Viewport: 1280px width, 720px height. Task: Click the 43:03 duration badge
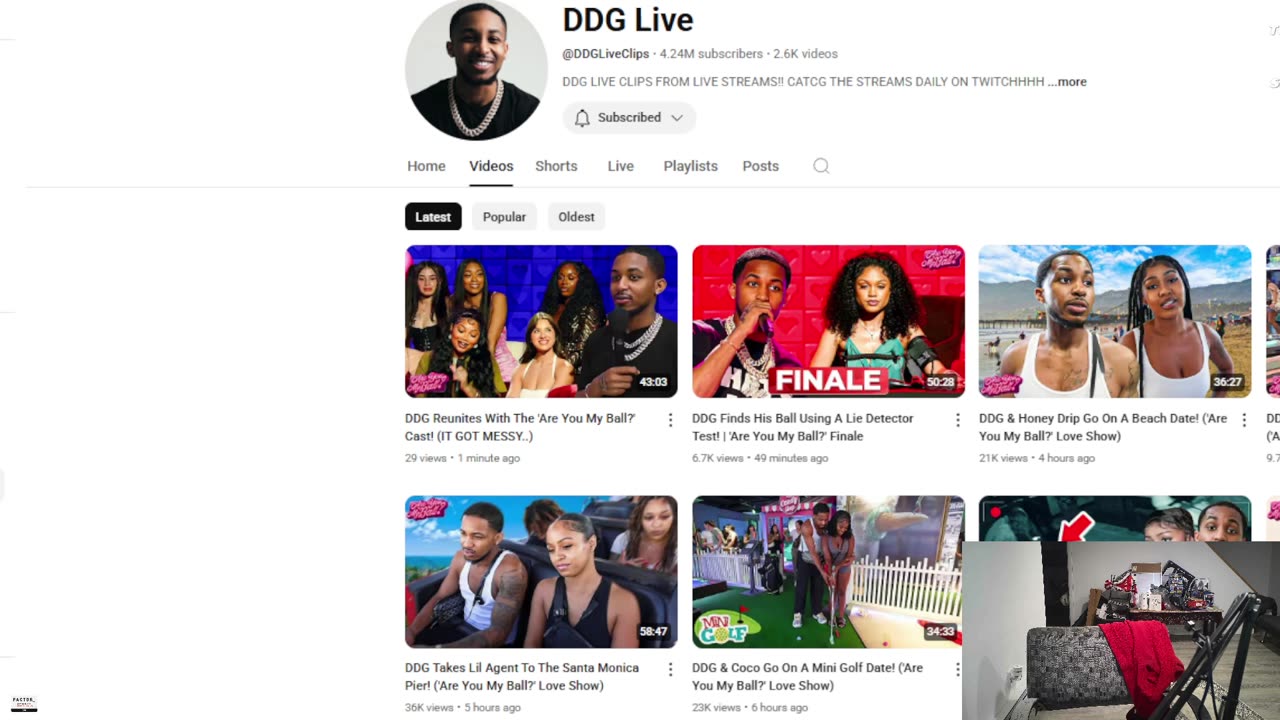tap(653, 382)
